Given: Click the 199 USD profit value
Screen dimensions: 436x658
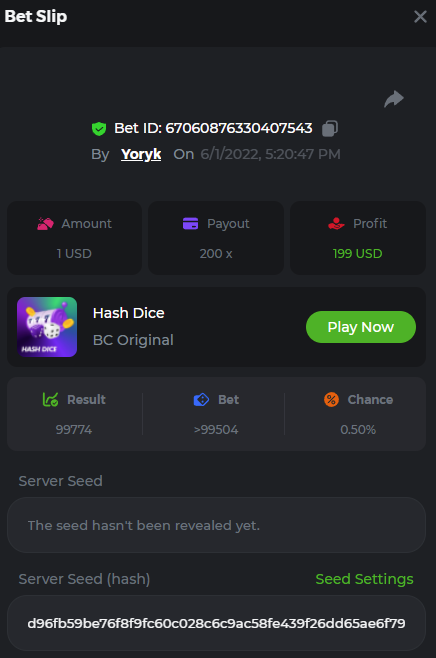Looking at the screenshot, I should pyautogui.click(x=358, y=253).
